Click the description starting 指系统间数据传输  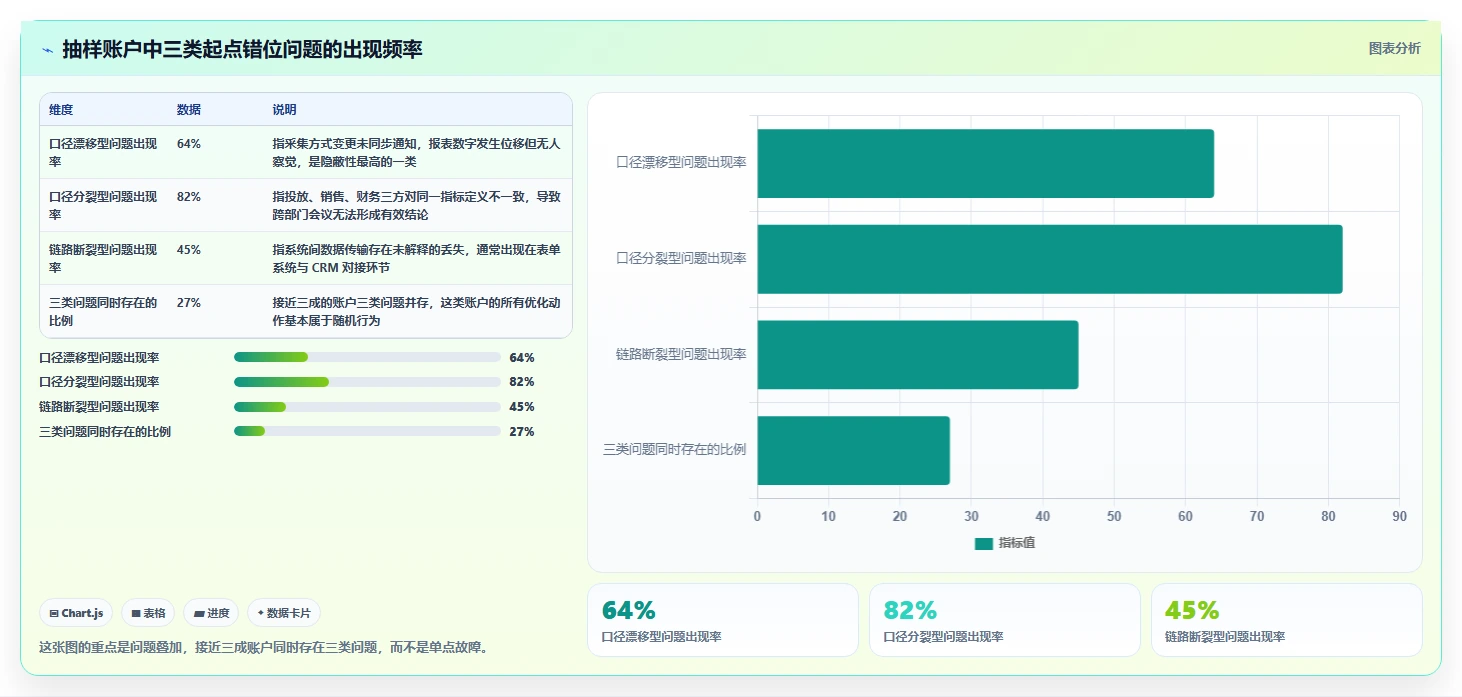416,258
